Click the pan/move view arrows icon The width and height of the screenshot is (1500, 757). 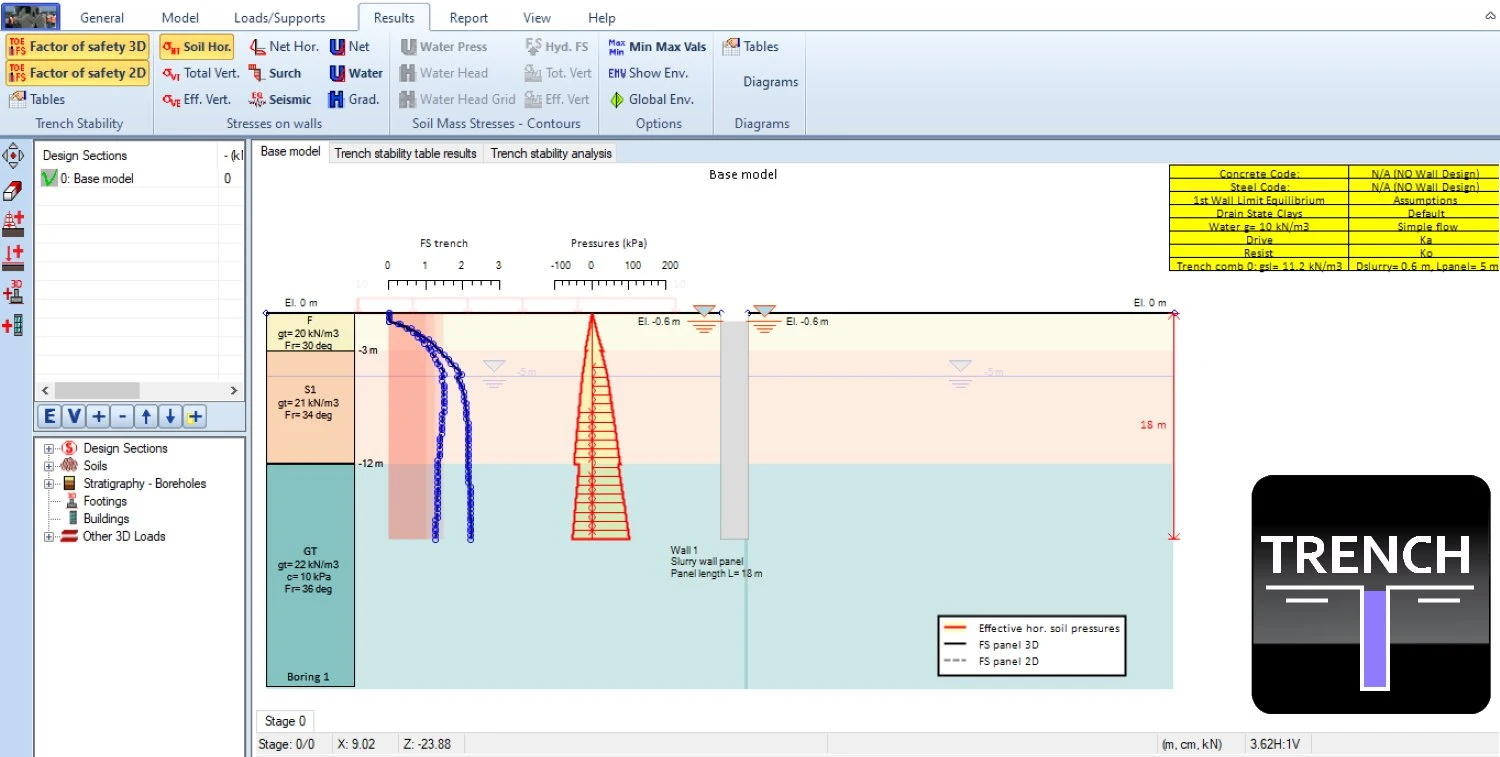[x=14, y=157]
